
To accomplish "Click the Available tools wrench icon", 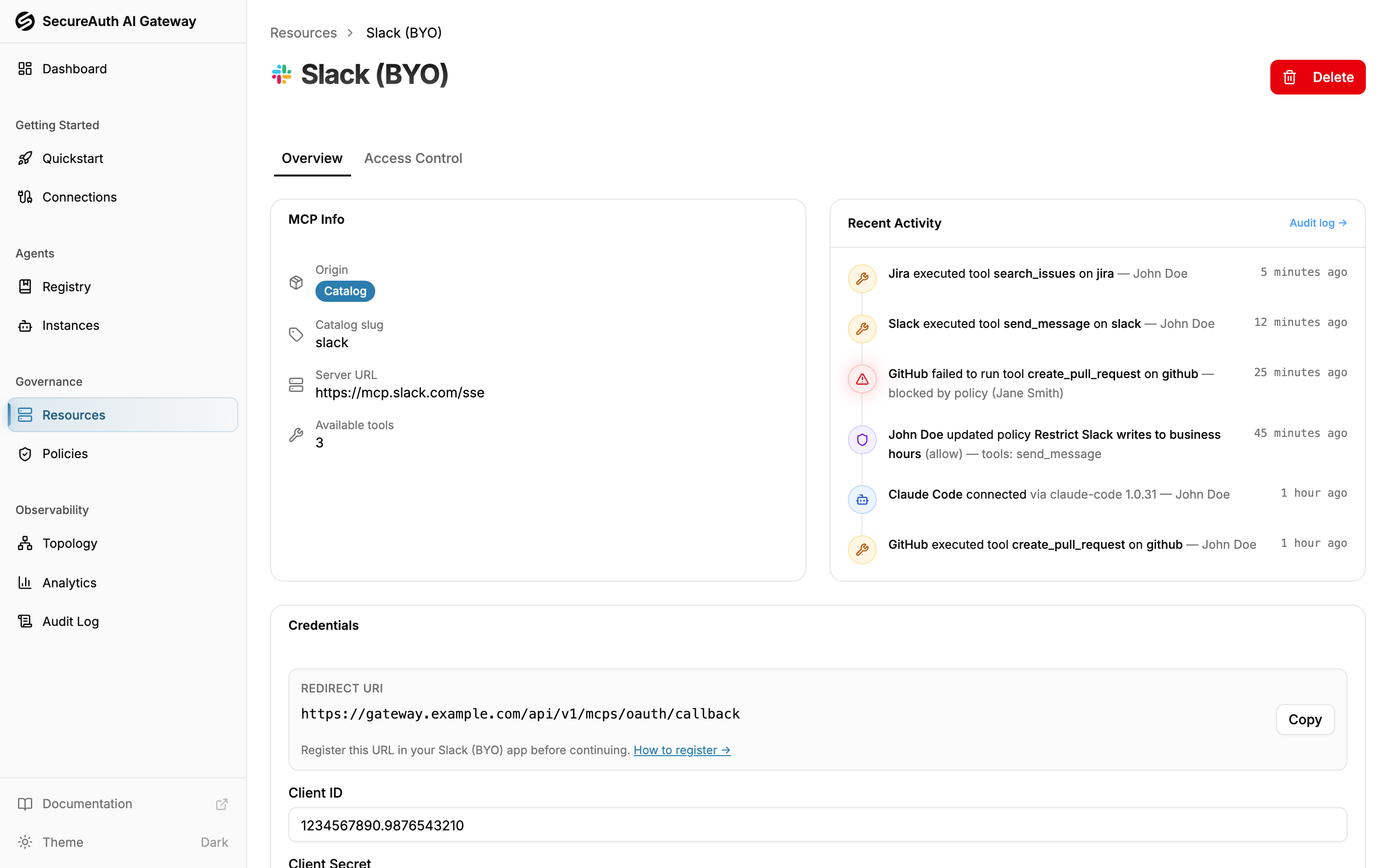I will (x=296, y=434).
